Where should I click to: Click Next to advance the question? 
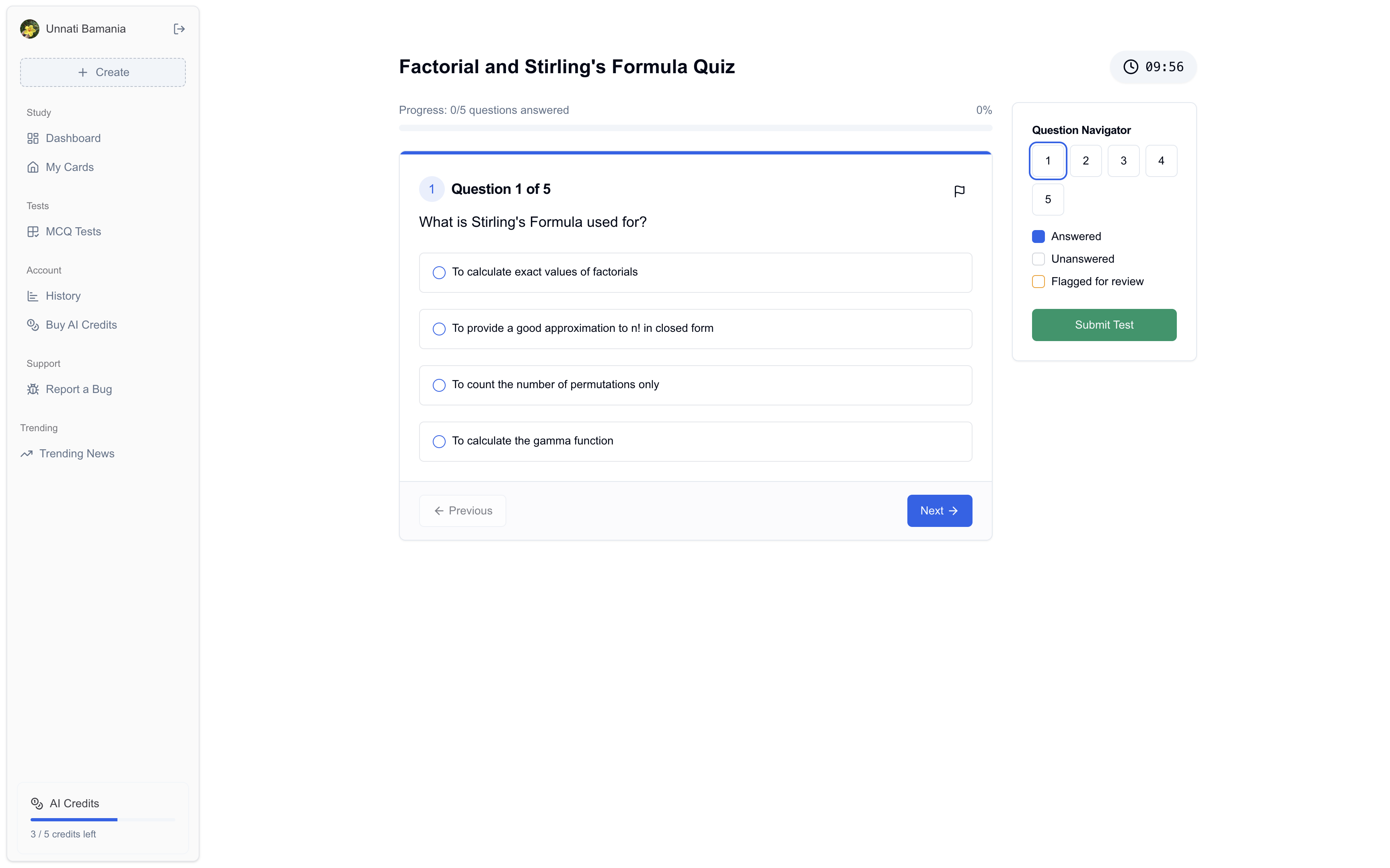pyautogui.click(x=939, y=510)
